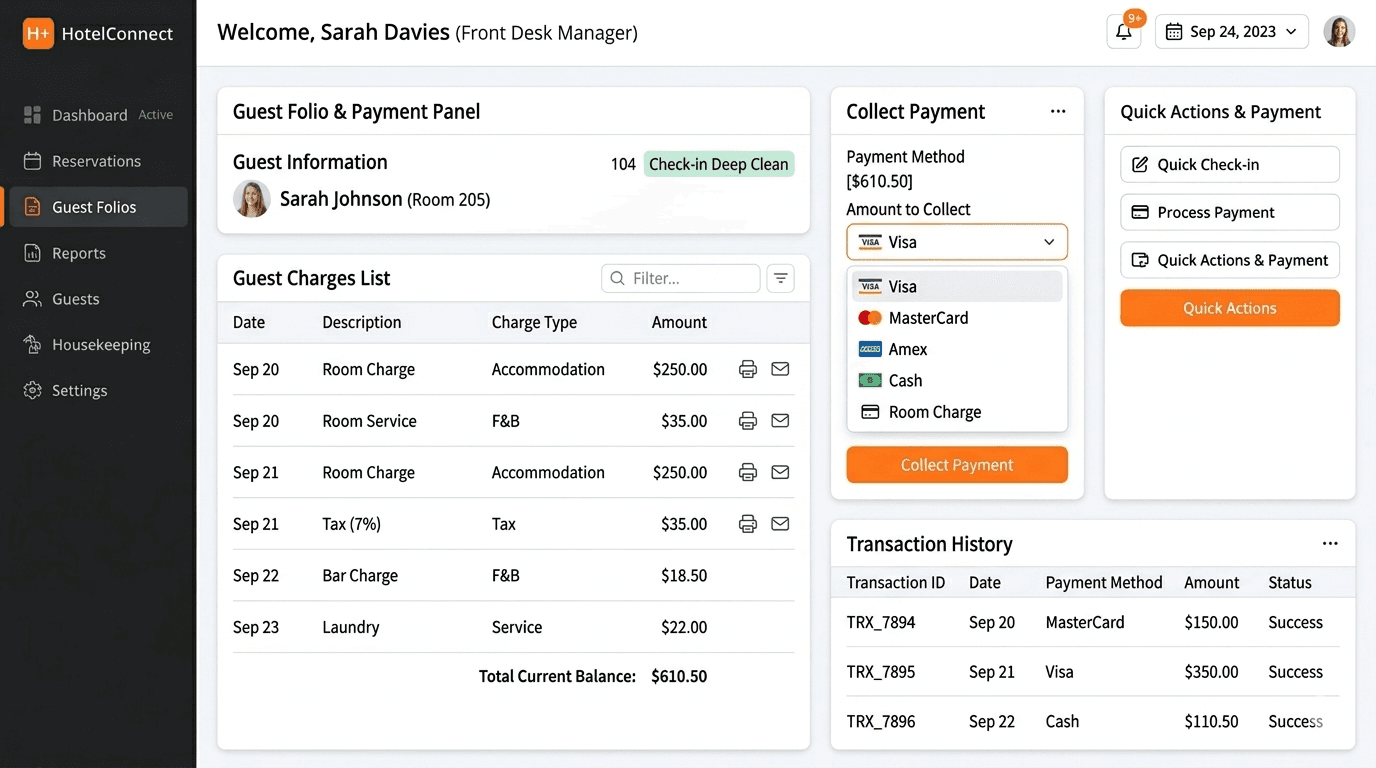
Task: Print the Sep 20 Room Service charge
Action: coord(747,421)
